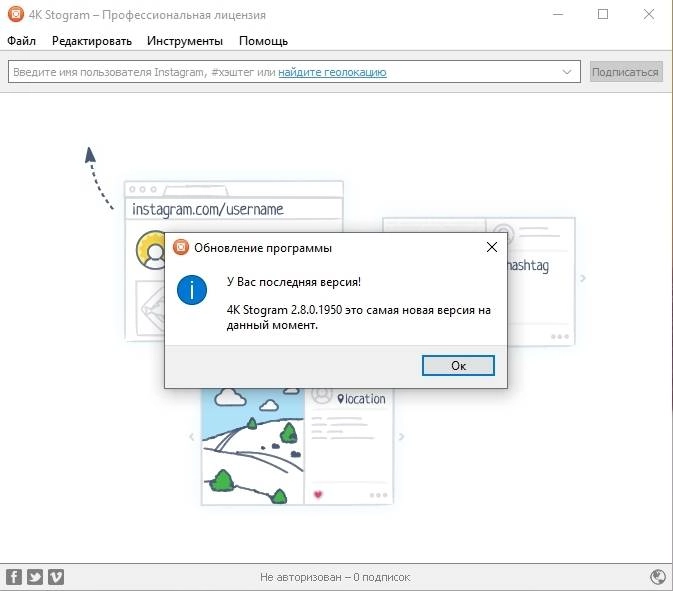Open the Файл menu
673x591 pixels.
click(x=21, y=41)
